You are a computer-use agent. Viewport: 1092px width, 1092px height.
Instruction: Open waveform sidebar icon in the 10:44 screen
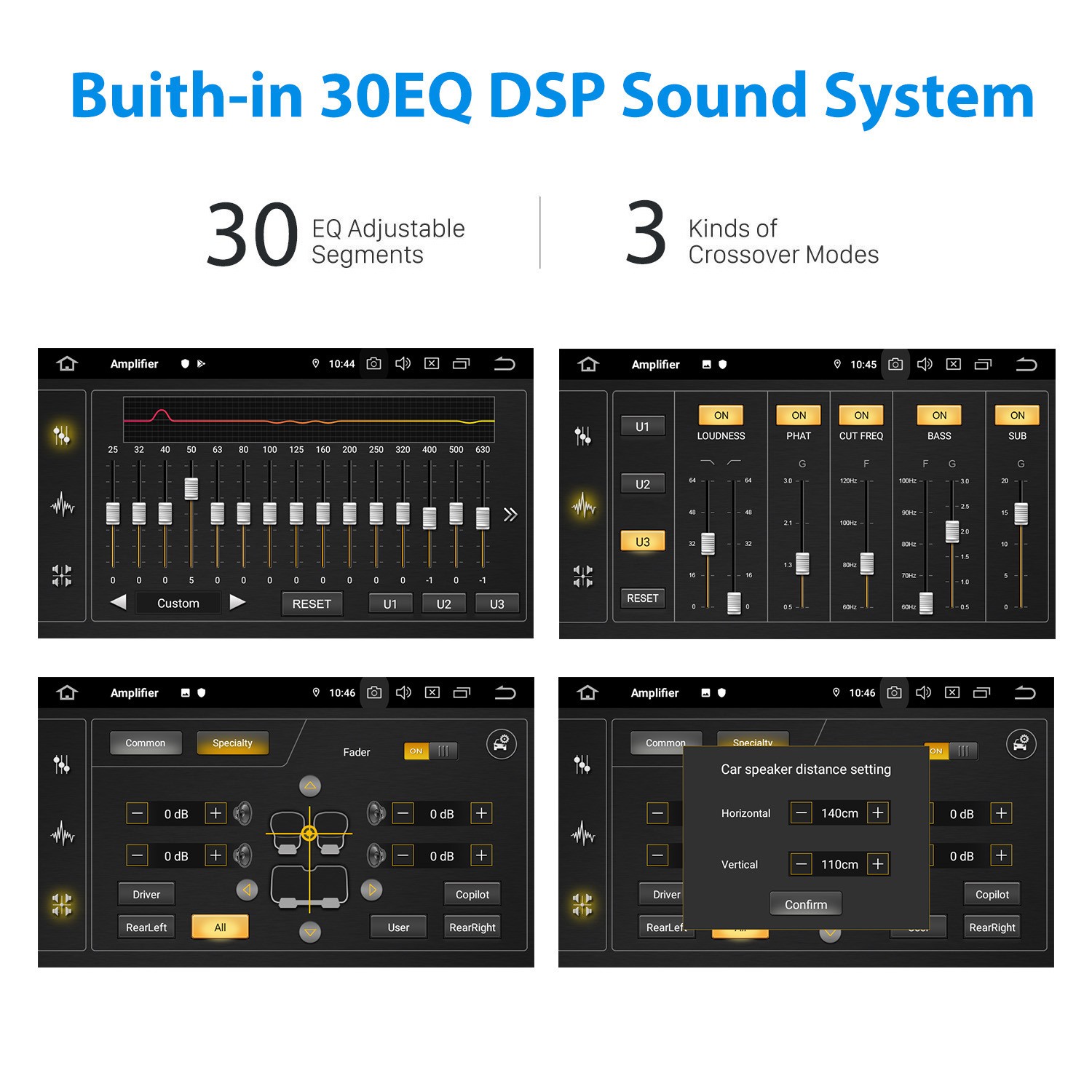coord(63,505)
